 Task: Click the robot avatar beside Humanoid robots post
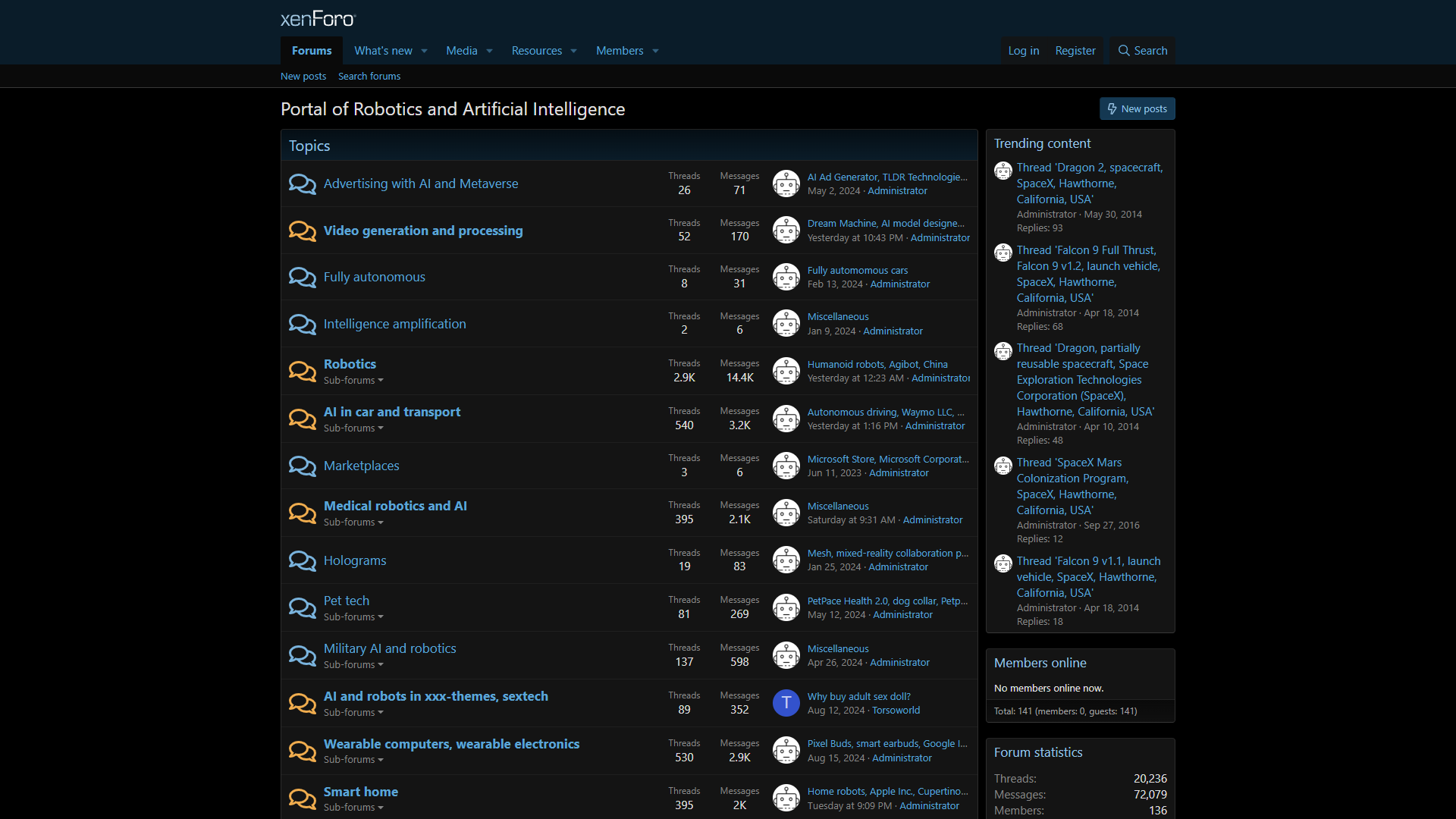click(786, 370)
